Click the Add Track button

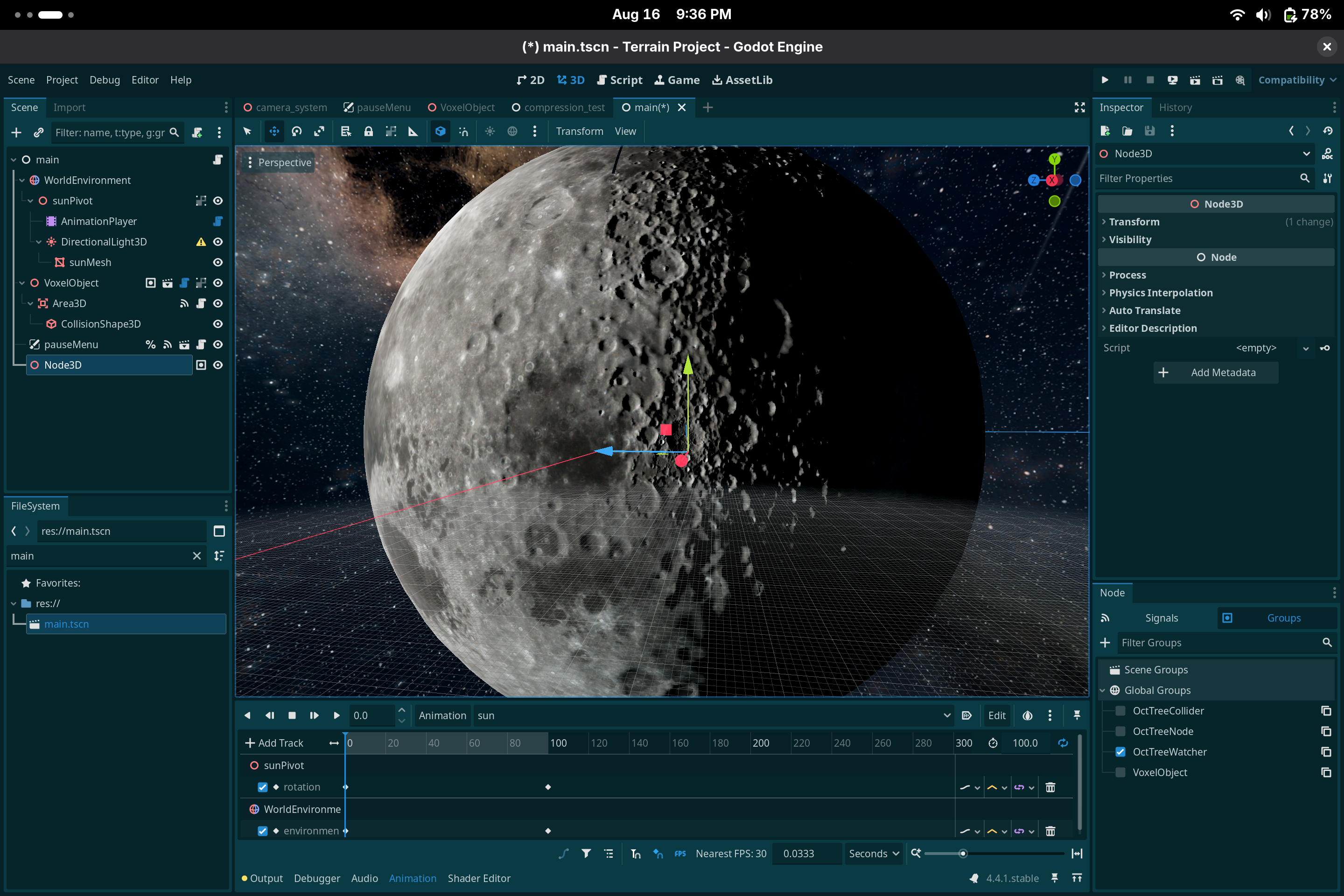click(x=274, y=743)
